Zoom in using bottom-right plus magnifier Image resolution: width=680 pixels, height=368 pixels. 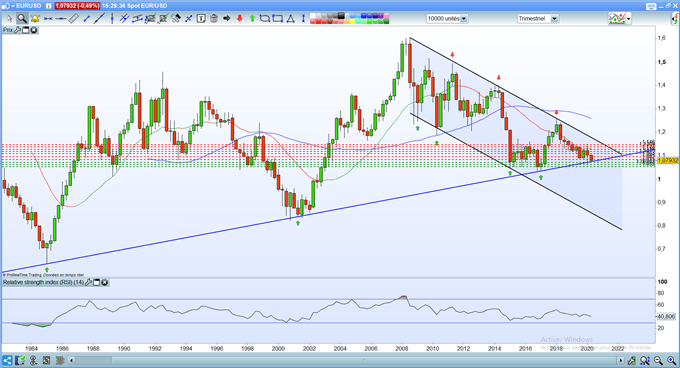[x=672, y=360]
